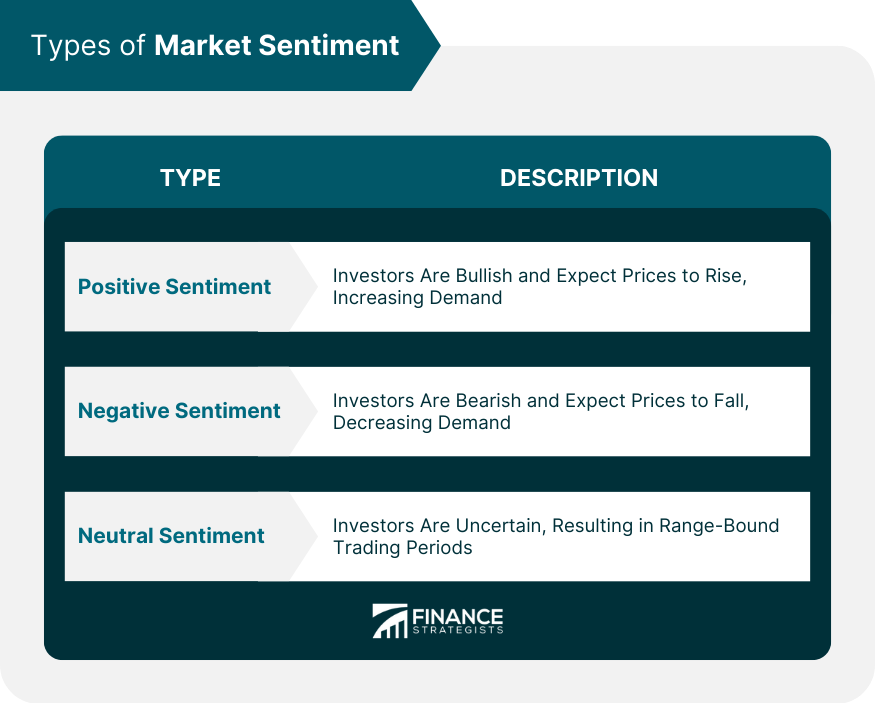Image resolution: width=875 pixels, height=703 pixels.
Task: Select the Neutral Sentiment label
Action: coord(171,536)
